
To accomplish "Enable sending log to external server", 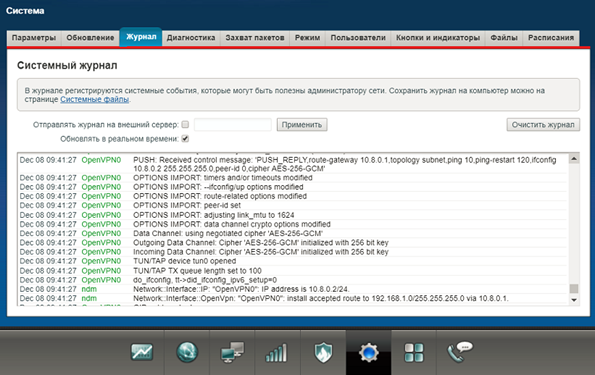I will click(x=185, y=124).
